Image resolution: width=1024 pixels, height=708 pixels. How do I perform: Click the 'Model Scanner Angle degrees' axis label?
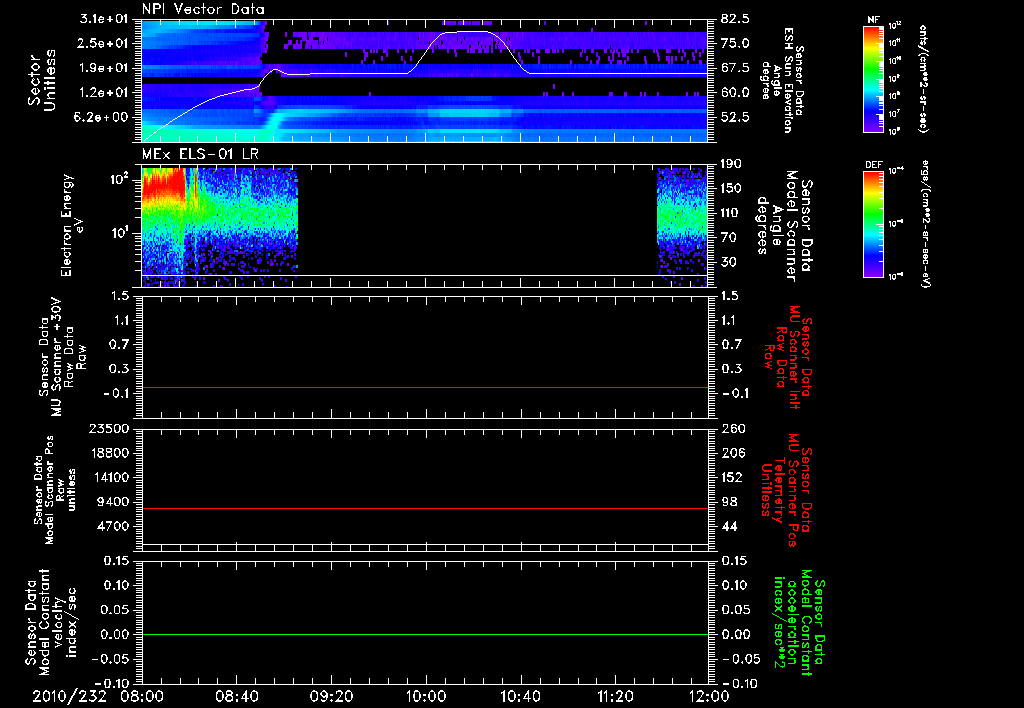(x=784, y=225)
